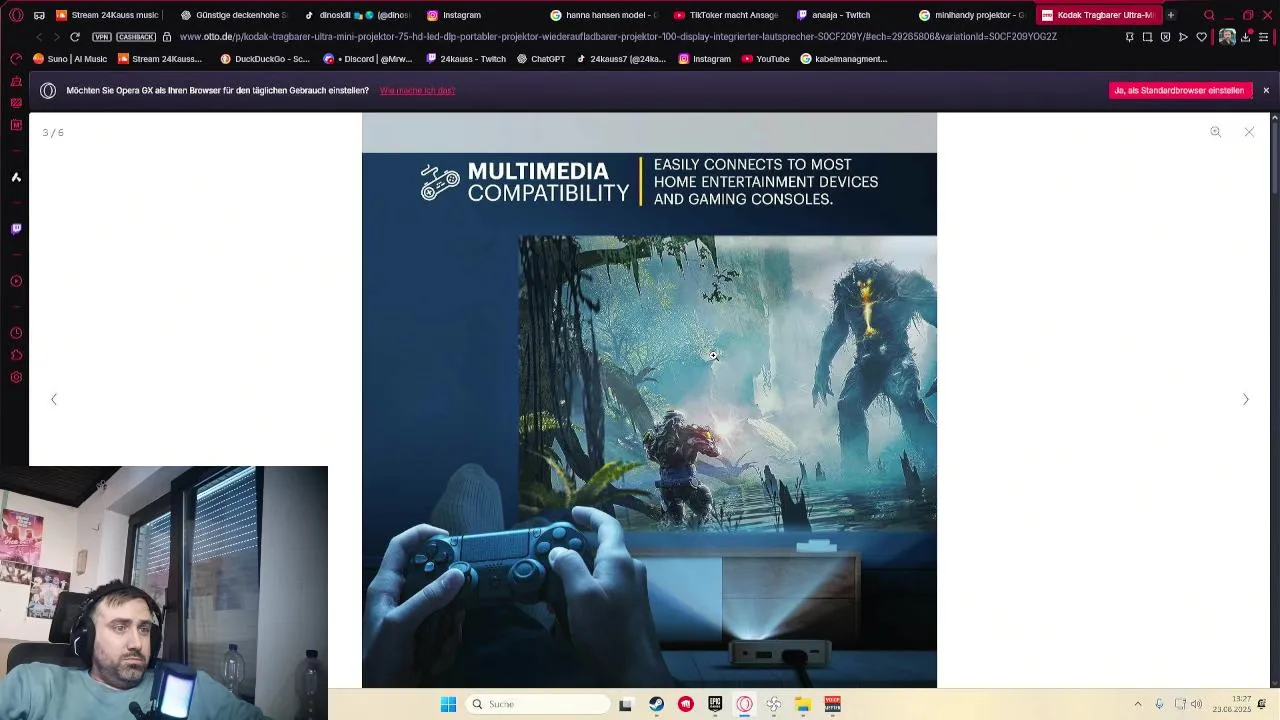This screenshot has height=720, width=1280.
Task: Switch to minihandy projektor tab
Action: [x=973, y=15]
